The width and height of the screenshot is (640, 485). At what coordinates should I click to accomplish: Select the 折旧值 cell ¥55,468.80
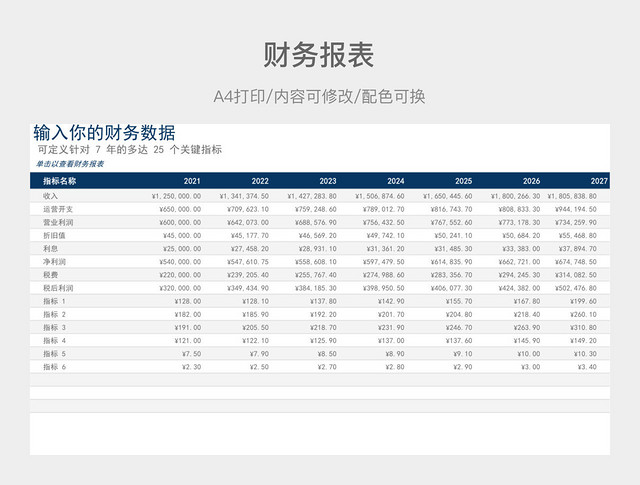pyautogui.click(x=578, y=236)
